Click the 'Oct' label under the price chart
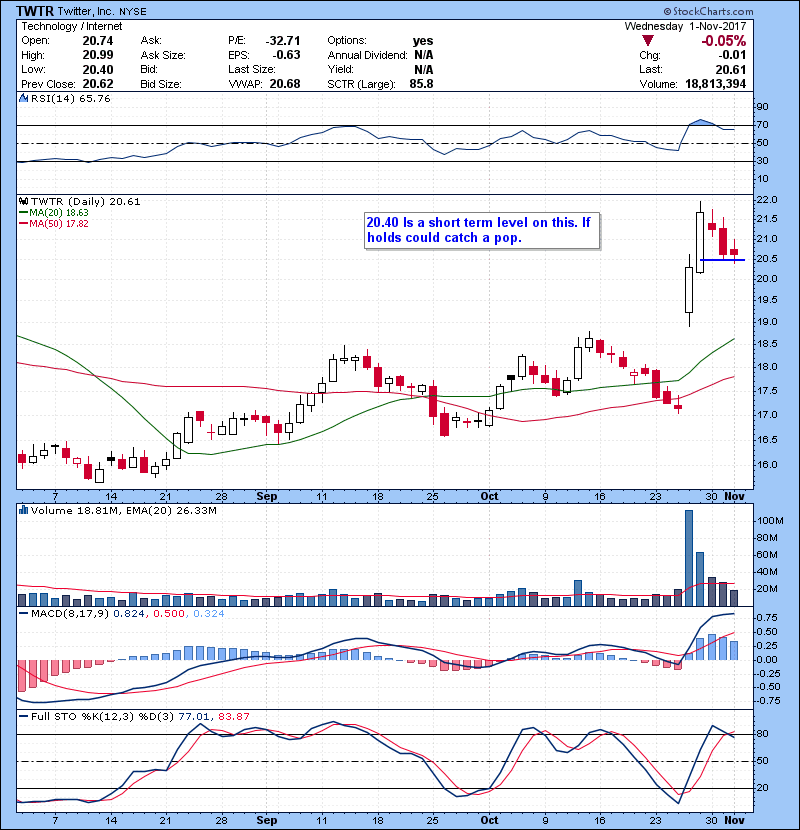This screenshot has height=830, width=800. (489, 497)
